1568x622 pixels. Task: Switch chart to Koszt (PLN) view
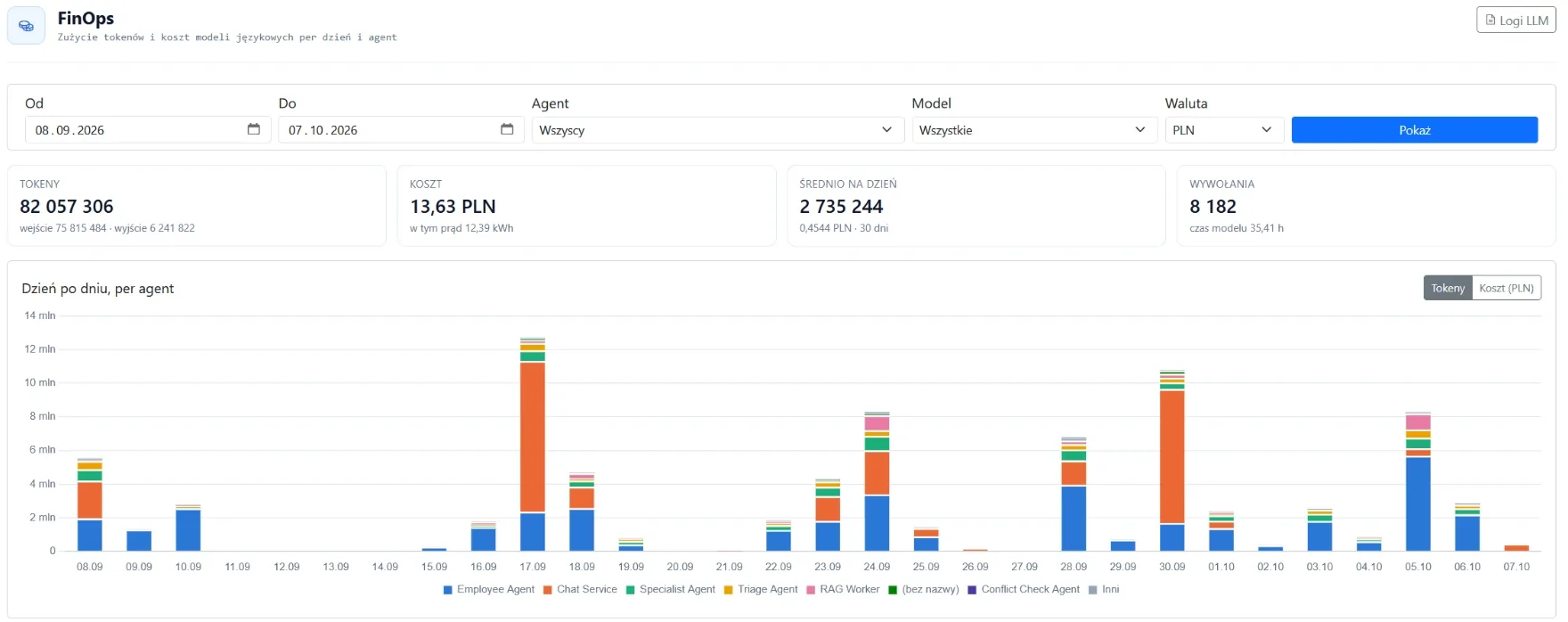pyautogui.click(x=1507, y=288)
